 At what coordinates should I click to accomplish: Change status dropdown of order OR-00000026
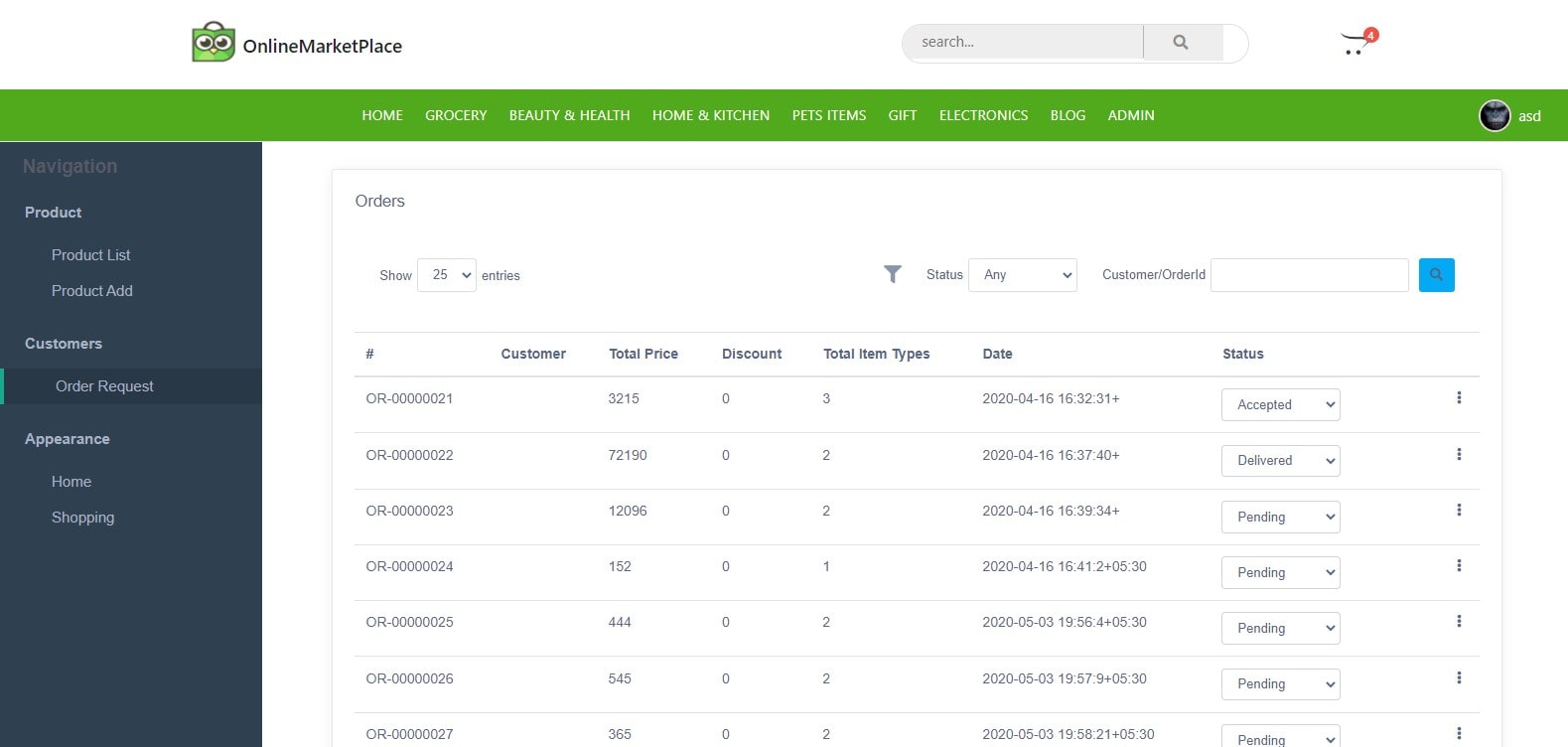click(1281, 684)
